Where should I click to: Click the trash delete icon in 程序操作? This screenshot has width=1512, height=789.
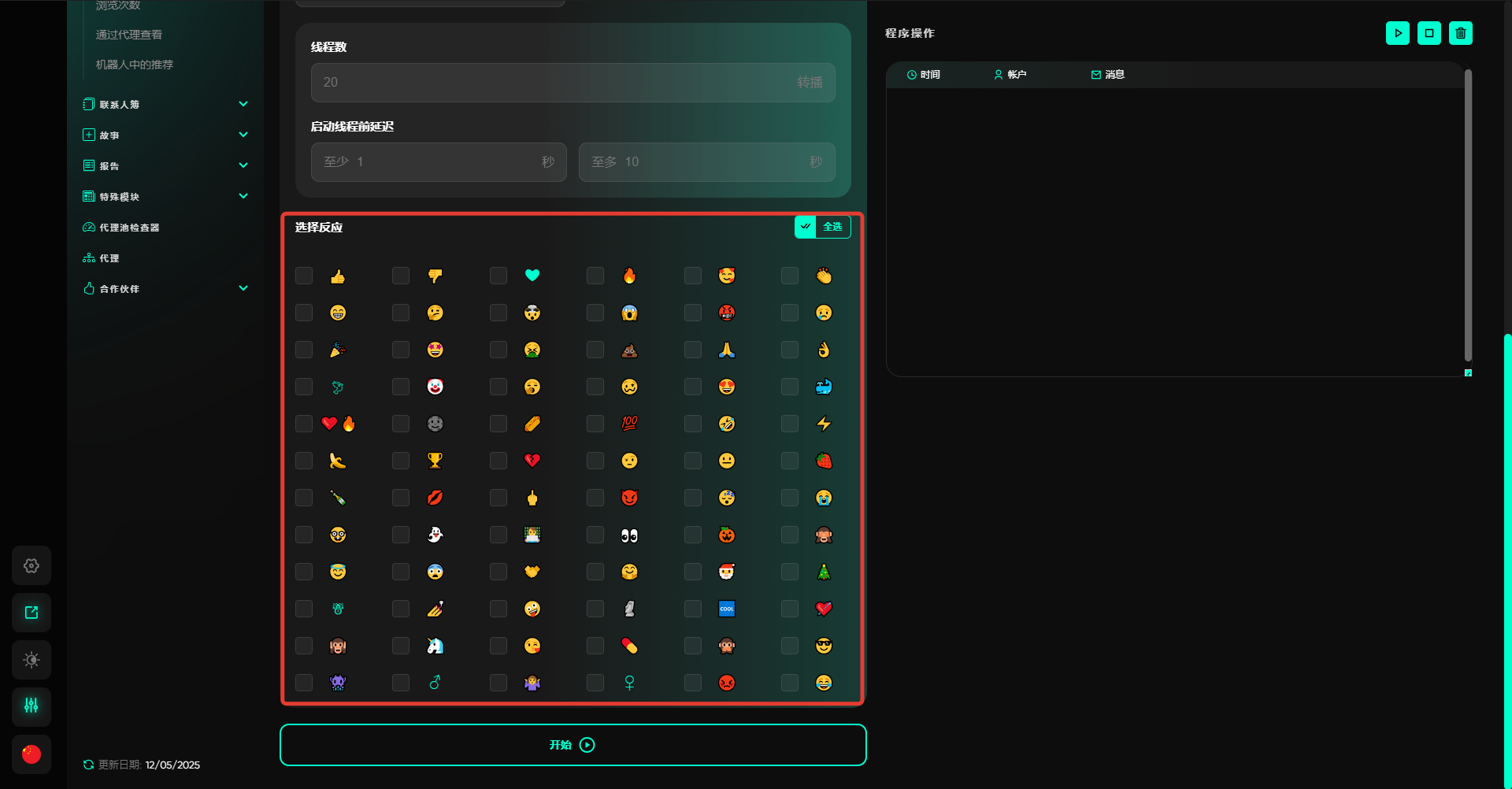point(1460,33)
